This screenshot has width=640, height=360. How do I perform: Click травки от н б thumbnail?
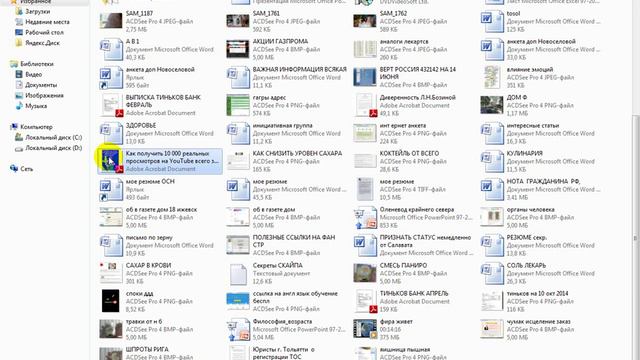click(x=111, y=329)
